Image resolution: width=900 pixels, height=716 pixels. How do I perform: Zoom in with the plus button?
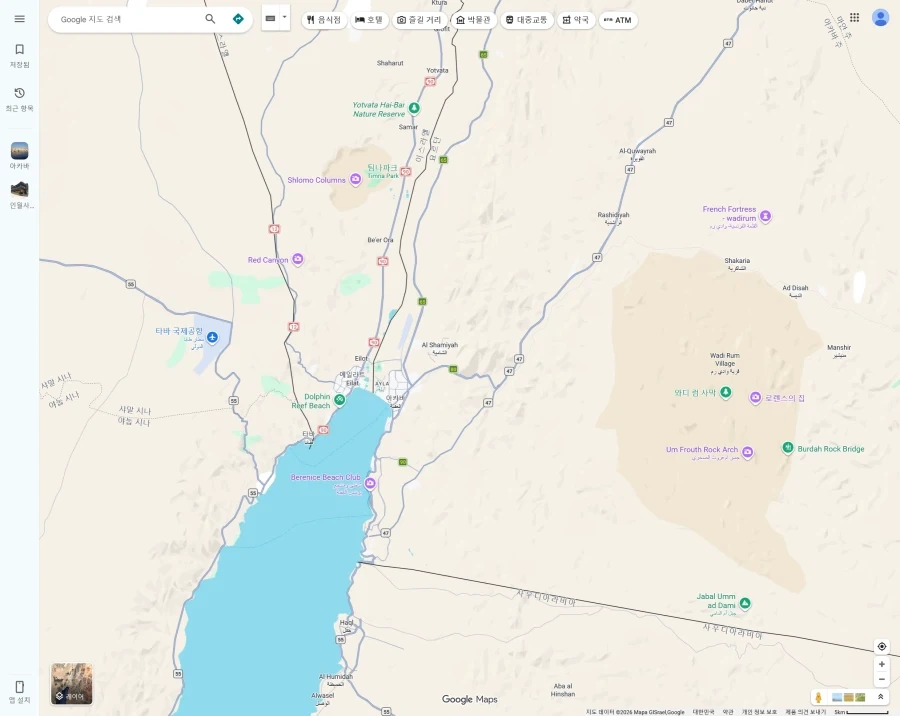pyautogui.click(x=882, y=664)
